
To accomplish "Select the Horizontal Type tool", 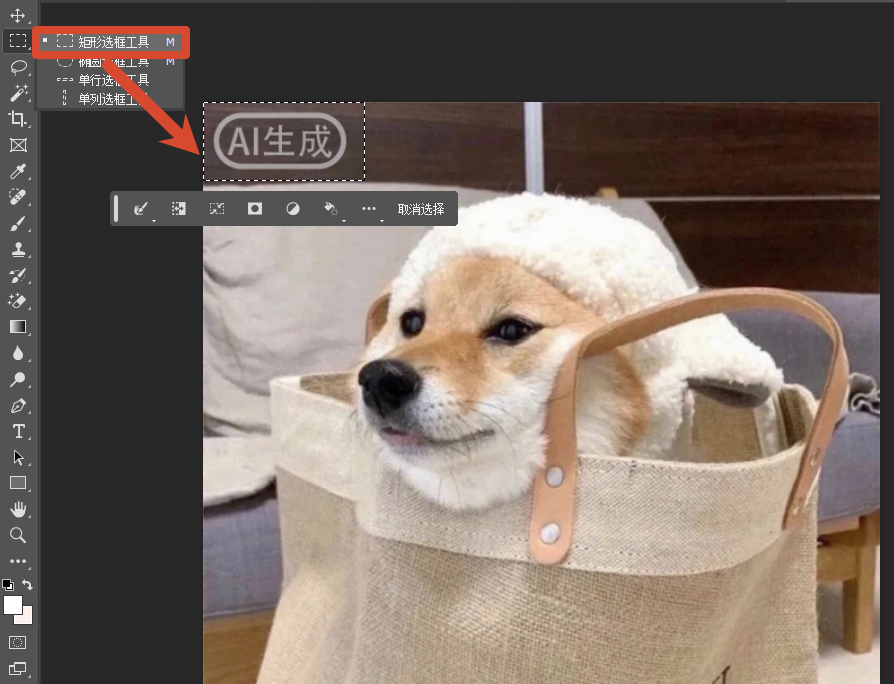I will 18,431.
